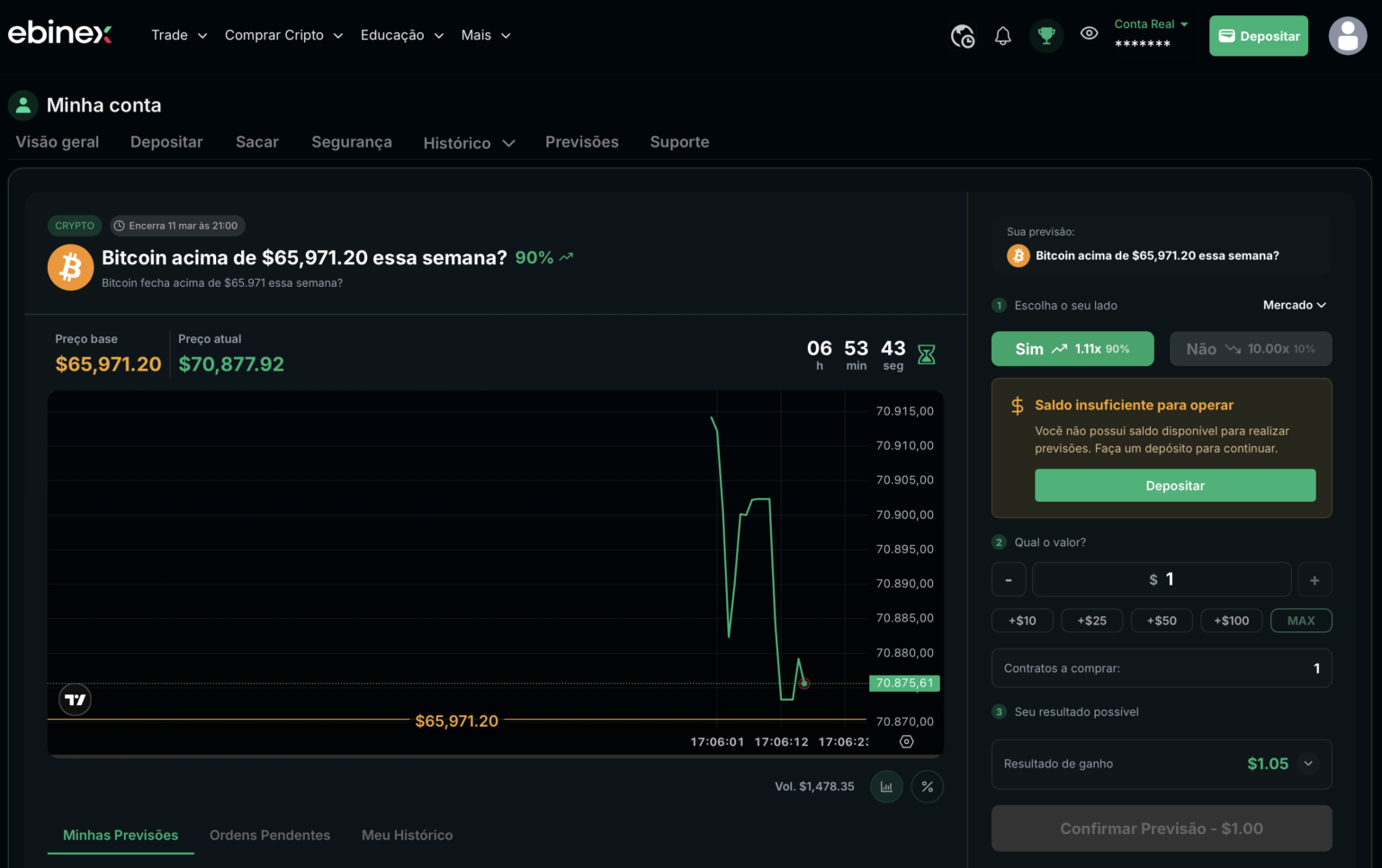Add +$10 to the amount
This screenshot has height=868, width=1382.
[1022, 621]
